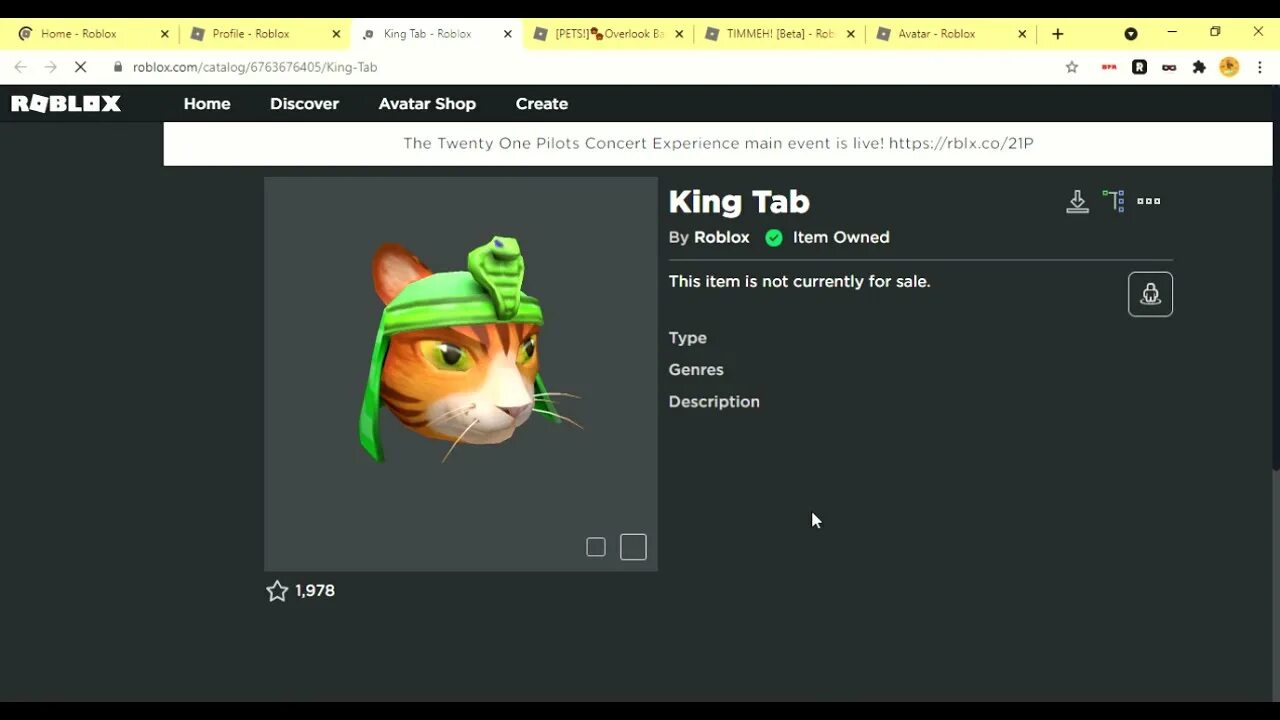
Task: Click the address bar URL
Action: pyautogui.click(x=255, y=67)
